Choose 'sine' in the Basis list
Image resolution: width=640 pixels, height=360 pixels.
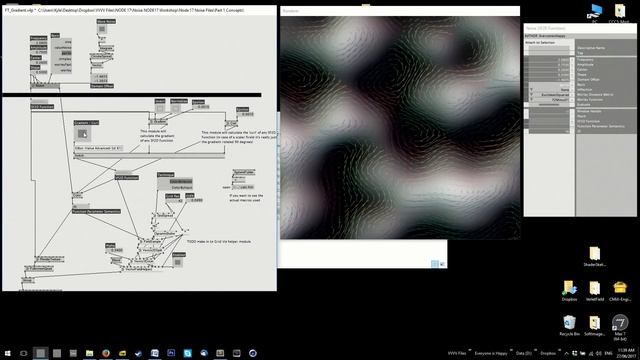click(x=68, y=42)
